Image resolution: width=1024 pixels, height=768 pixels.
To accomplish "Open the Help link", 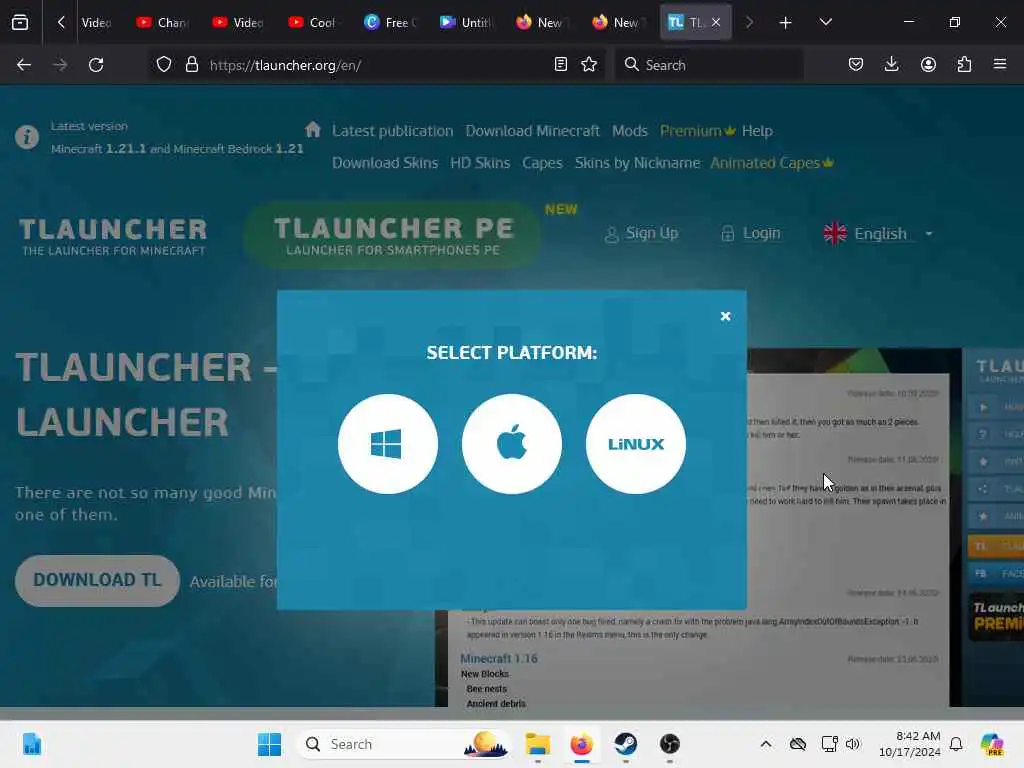I will [757, 131].
